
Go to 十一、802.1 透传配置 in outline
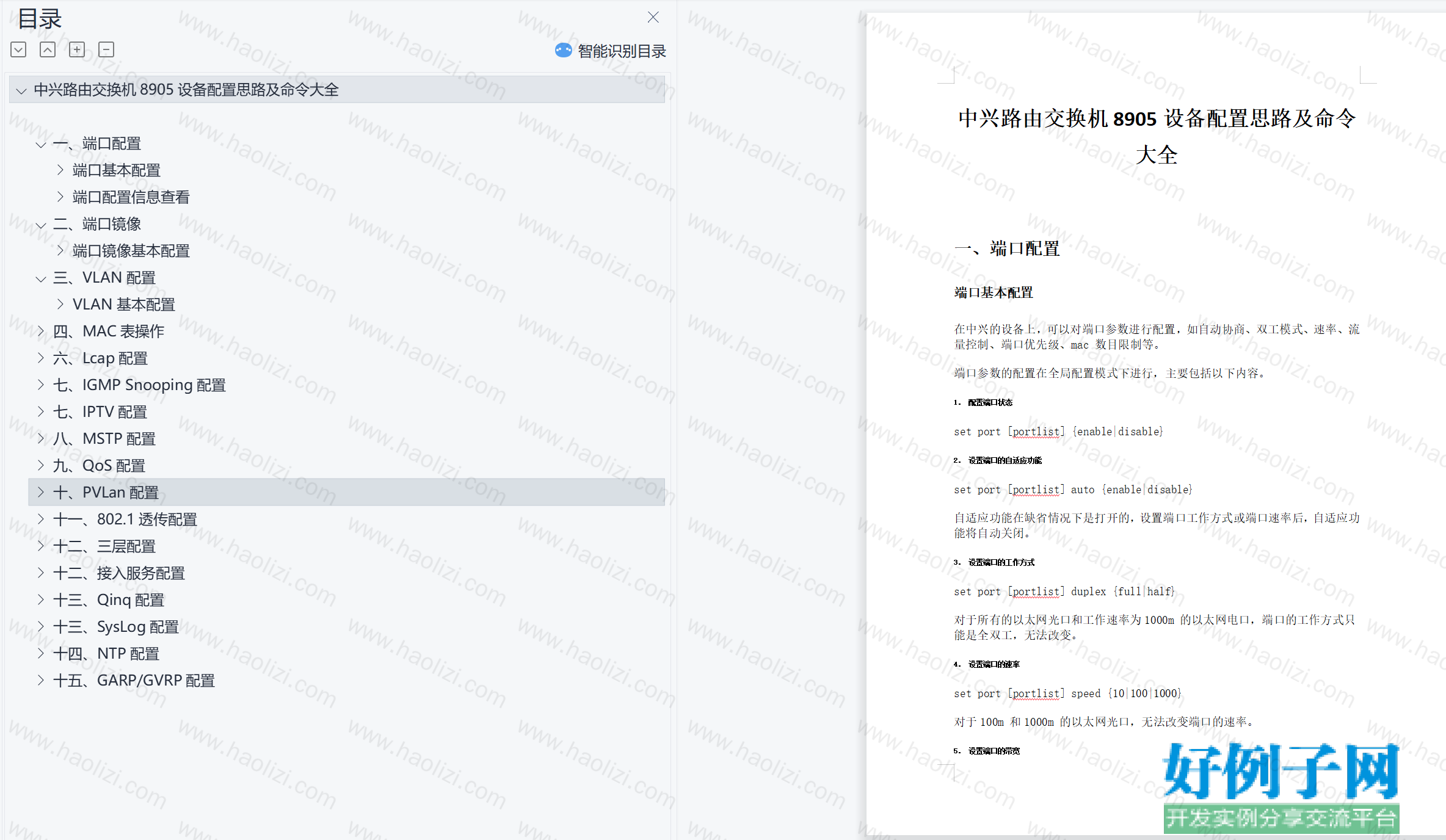[125, 520]
